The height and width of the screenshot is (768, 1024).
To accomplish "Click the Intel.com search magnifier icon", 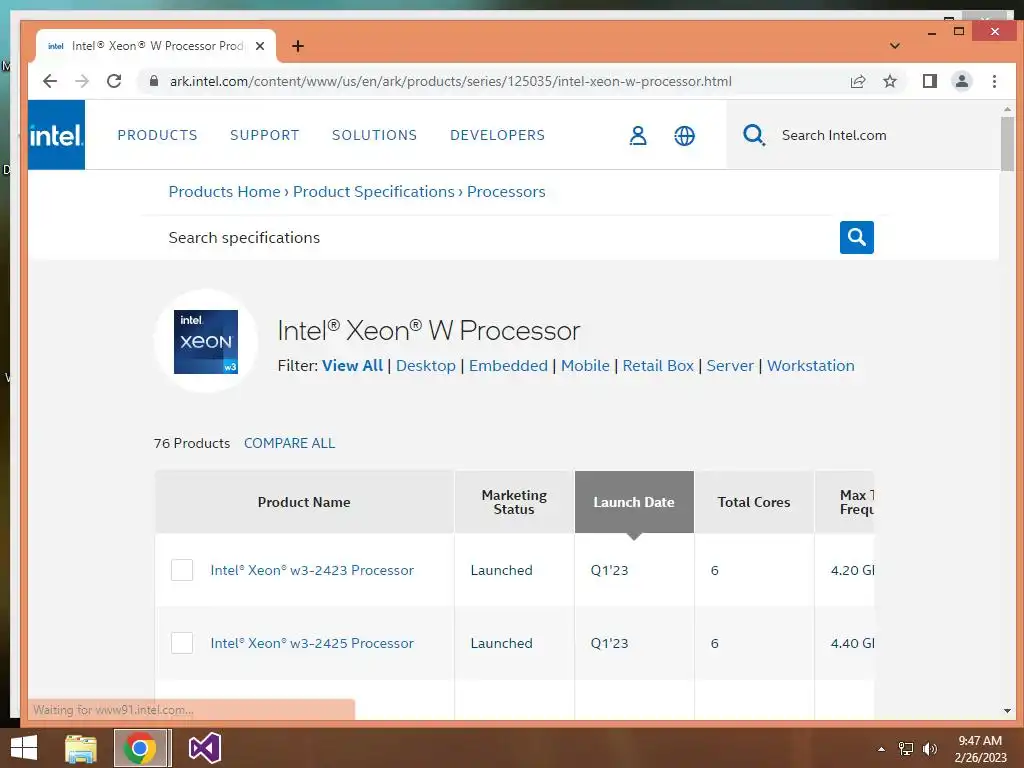I will [x=754, y=135].
